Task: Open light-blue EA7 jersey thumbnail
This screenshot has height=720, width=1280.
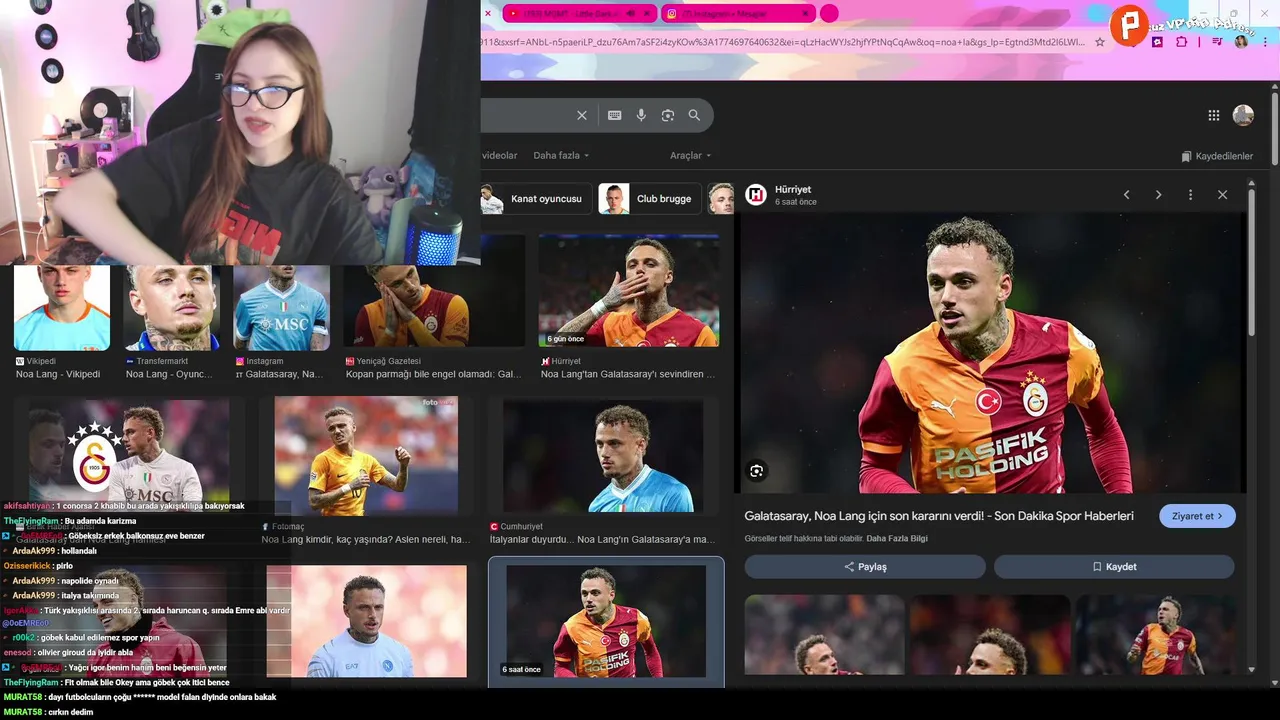Action: point(366,621)
